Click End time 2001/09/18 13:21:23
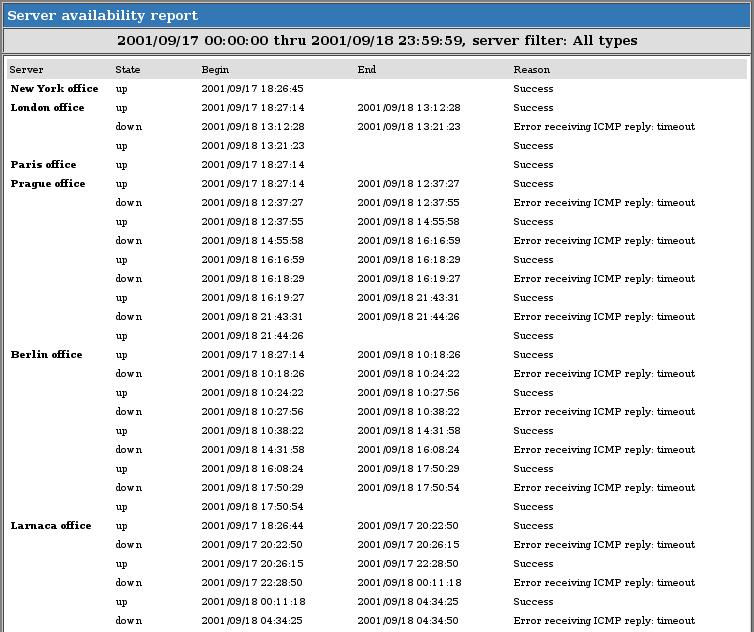754x632 pixels. click(x=409, y=126)
